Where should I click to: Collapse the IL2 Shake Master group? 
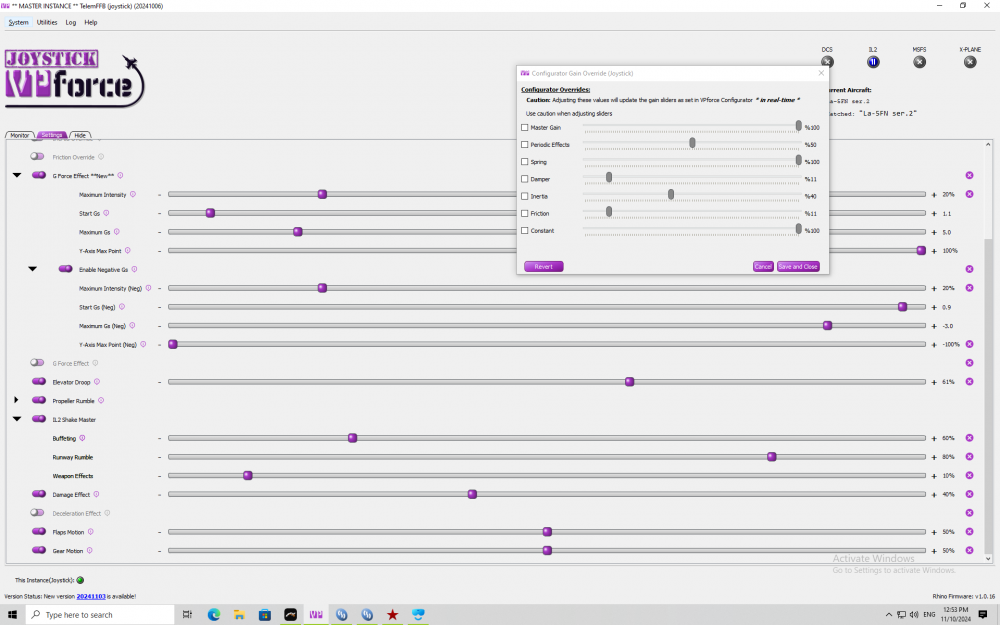coord(16,419)
